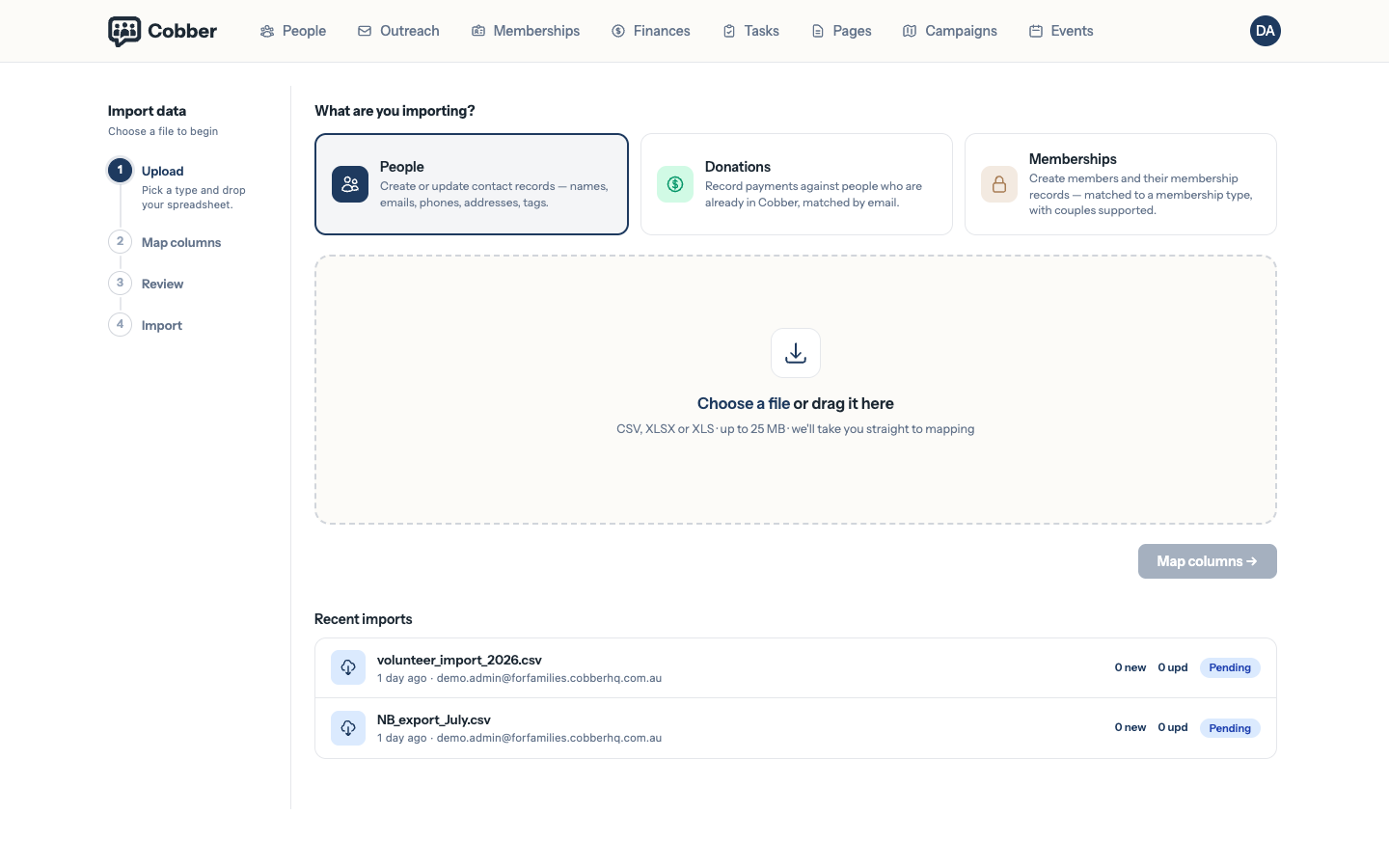
Task: Click the Cobber speech-bubble logo icon
Action: (x=124, y=31)
